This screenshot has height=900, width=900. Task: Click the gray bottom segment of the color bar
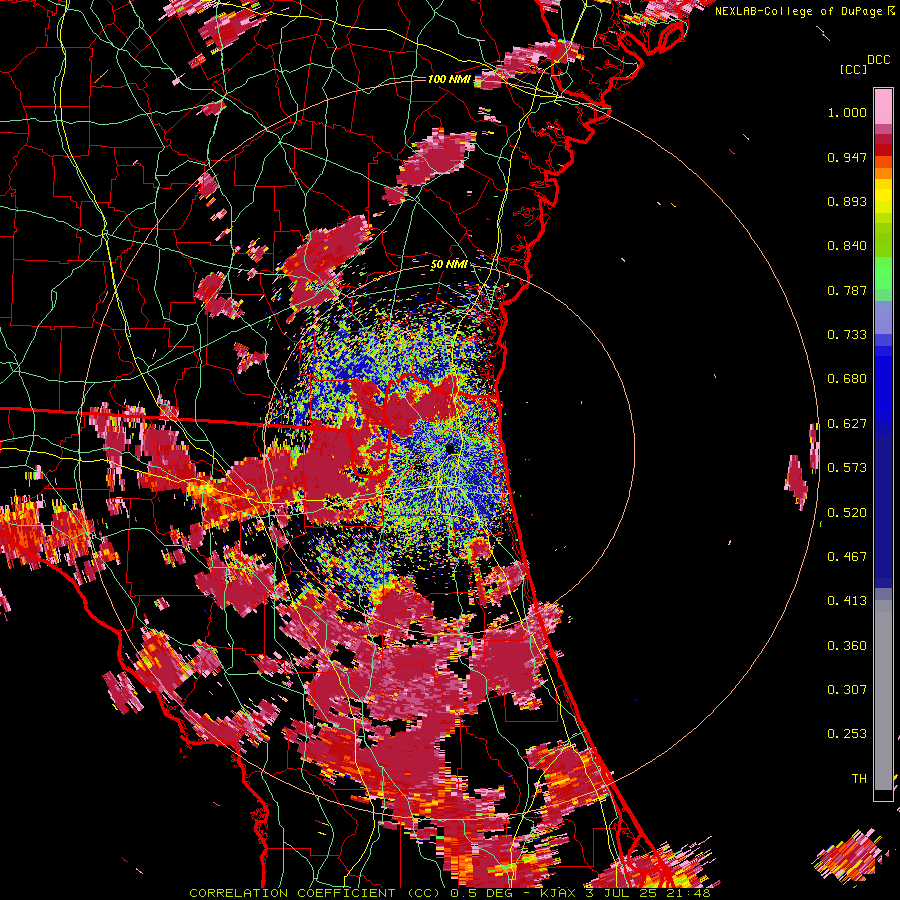(883, 695)
